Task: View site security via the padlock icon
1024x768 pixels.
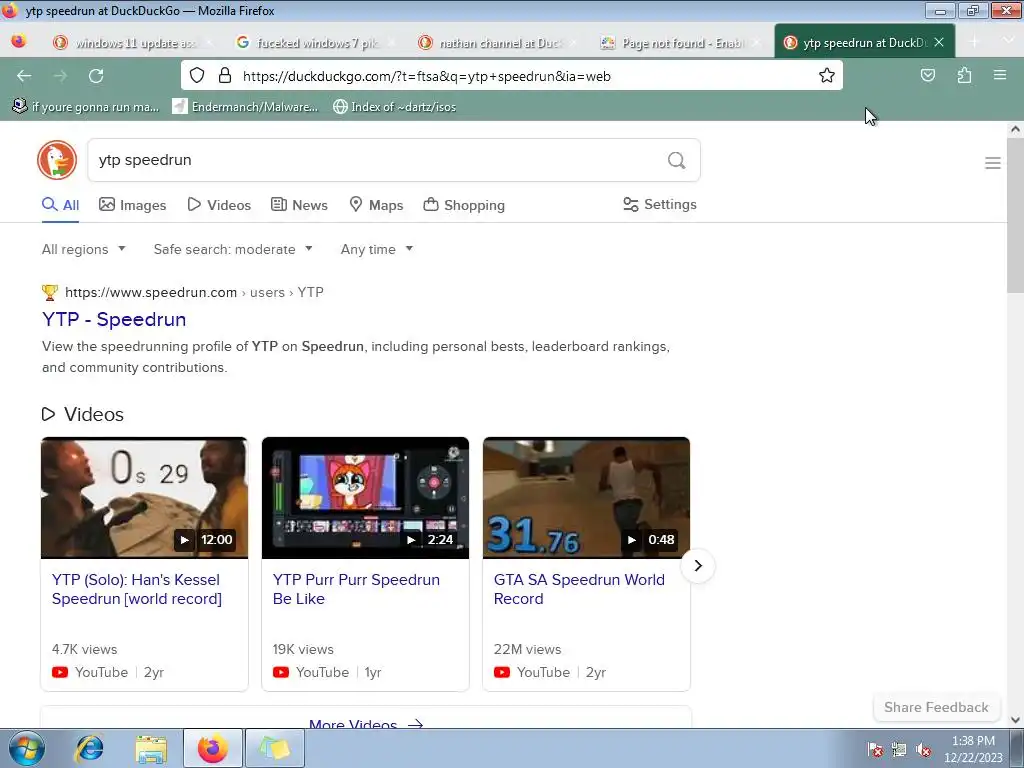Action: pos(225,76)
